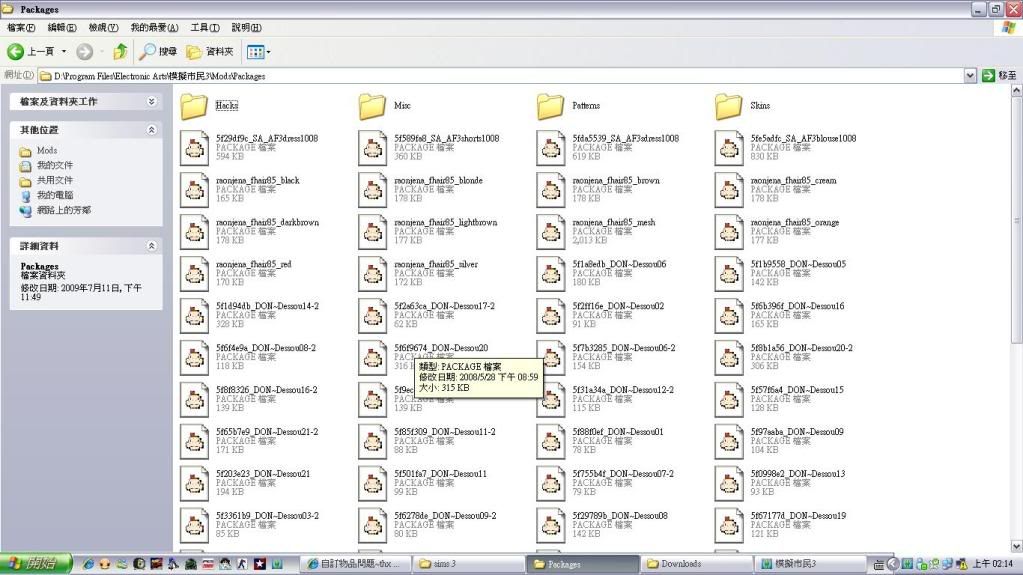
Task: Expand the address bar dropdown arrow
Action: pyautogui.click(x=970, y=76)
